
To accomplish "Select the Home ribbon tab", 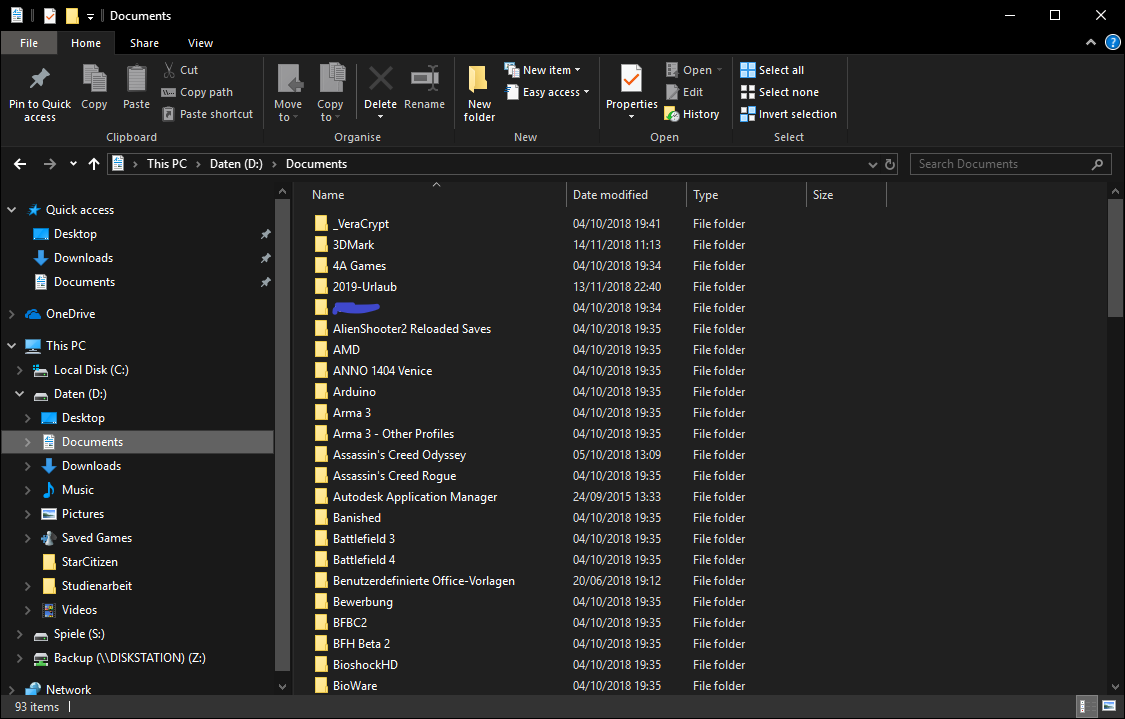I will click(x=86, y=43).
